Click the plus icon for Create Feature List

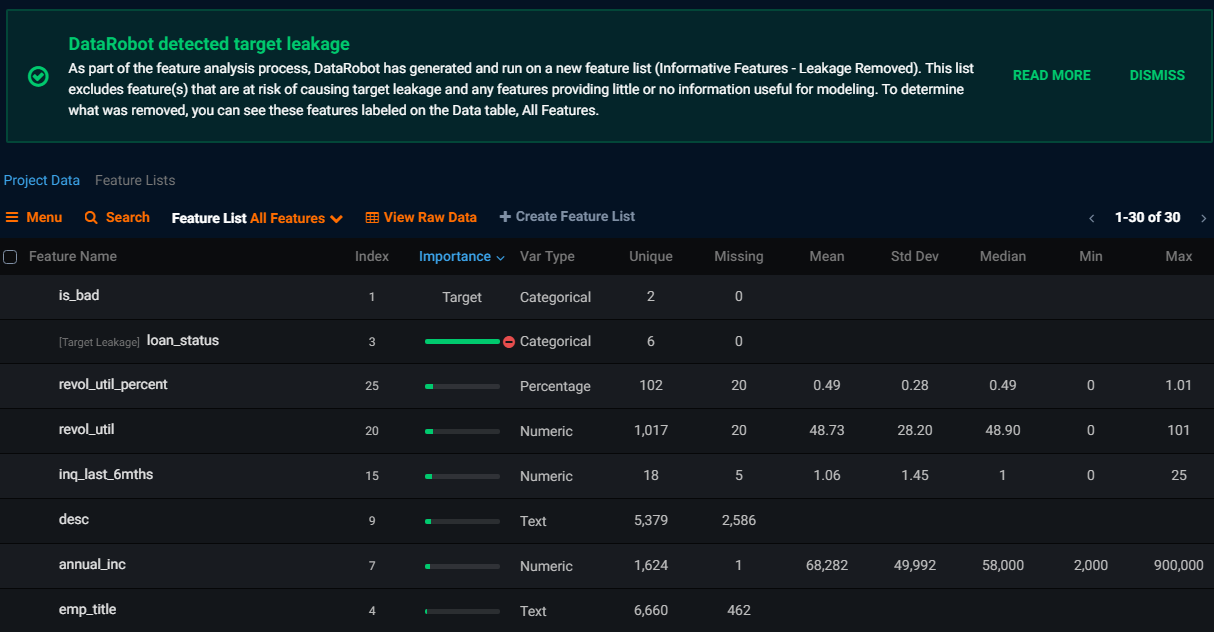505,217
